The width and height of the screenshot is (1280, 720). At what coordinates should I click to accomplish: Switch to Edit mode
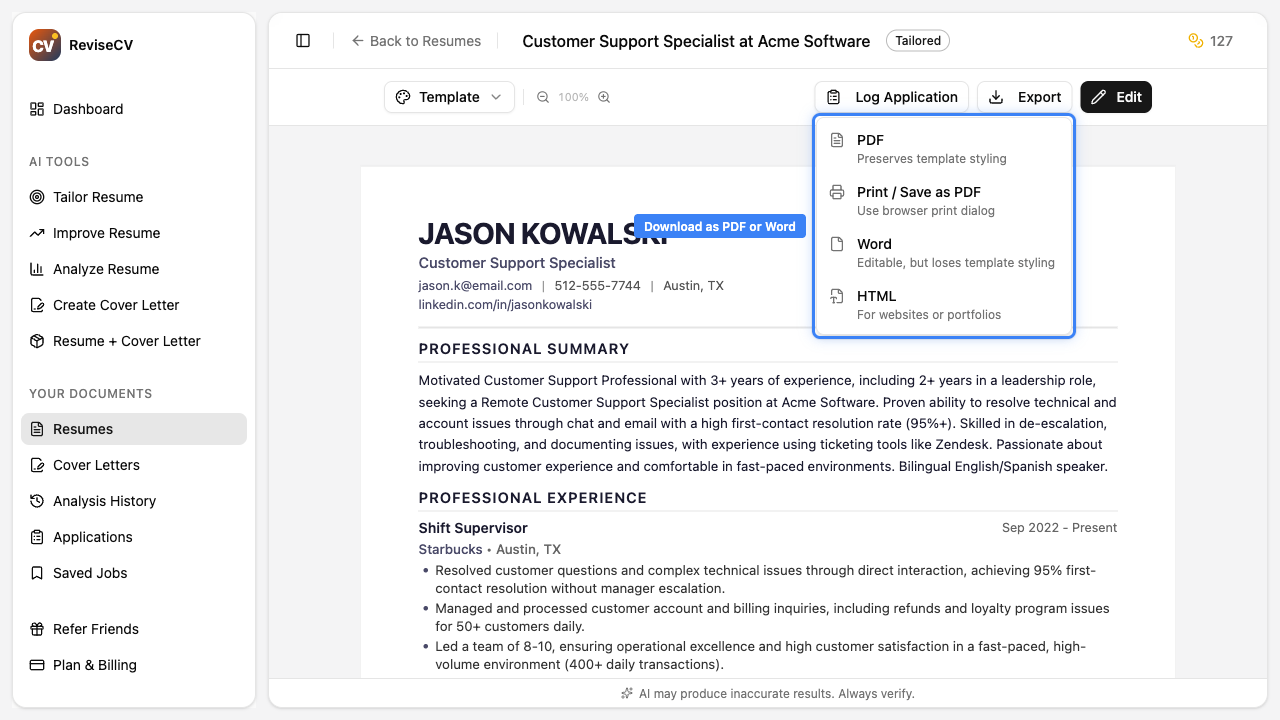click(1115, 97)
